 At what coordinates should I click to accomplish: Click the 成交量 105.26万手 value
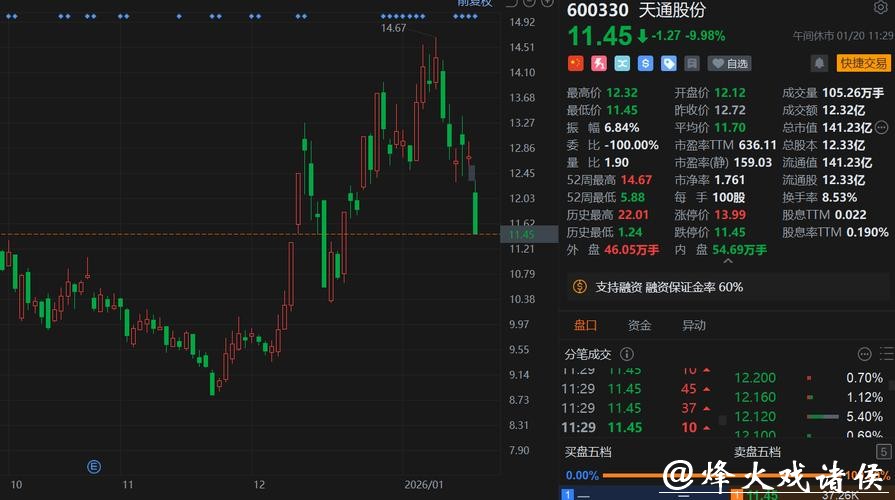click(x=853, y=92)
